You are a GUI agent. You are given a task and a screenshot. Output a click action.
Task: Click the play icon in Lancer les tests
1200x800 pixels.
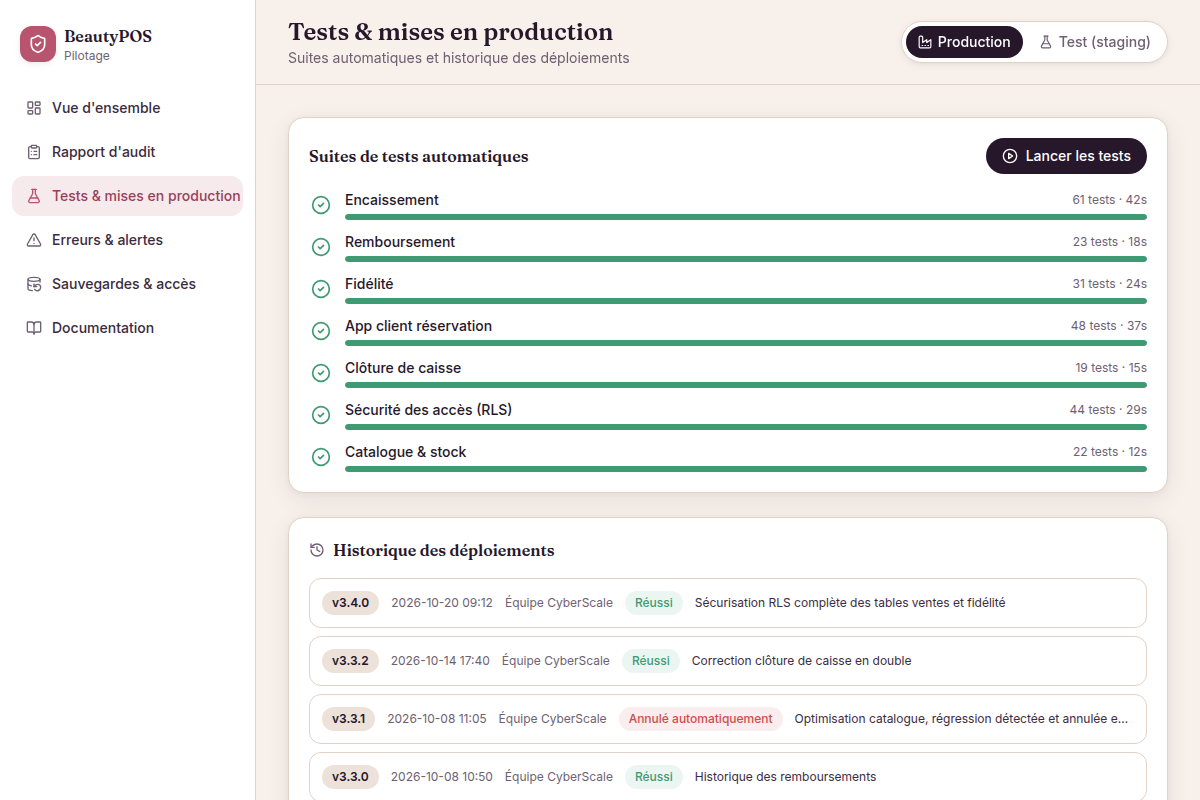click(x=1010, y=156)
